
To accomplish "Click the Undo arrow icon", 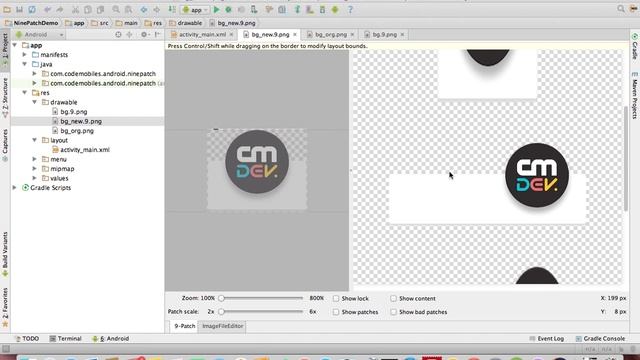I will [47, 9].
